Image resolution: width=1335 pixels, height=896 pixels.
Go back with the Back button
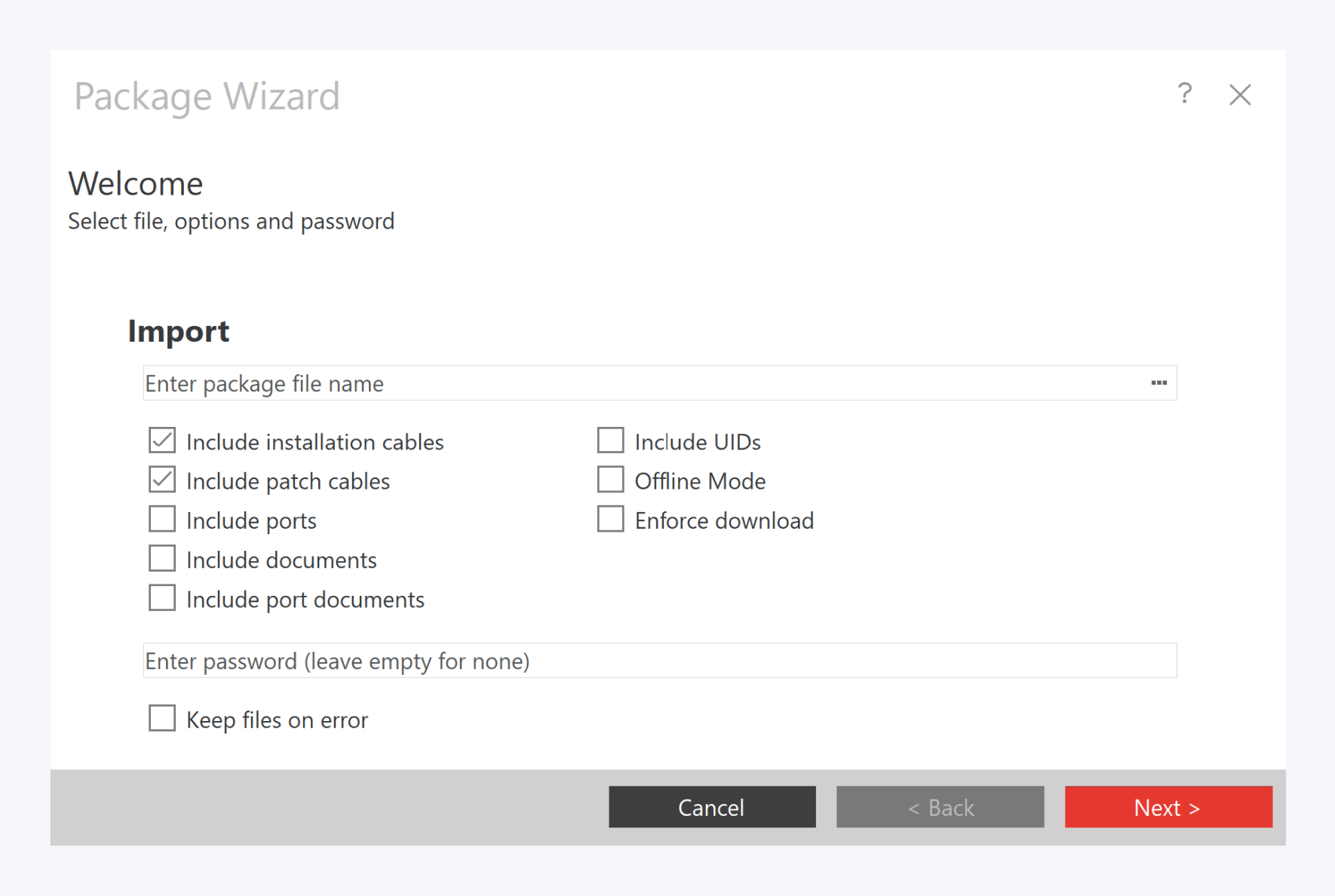pyautogui.click(x=940, y=807)
